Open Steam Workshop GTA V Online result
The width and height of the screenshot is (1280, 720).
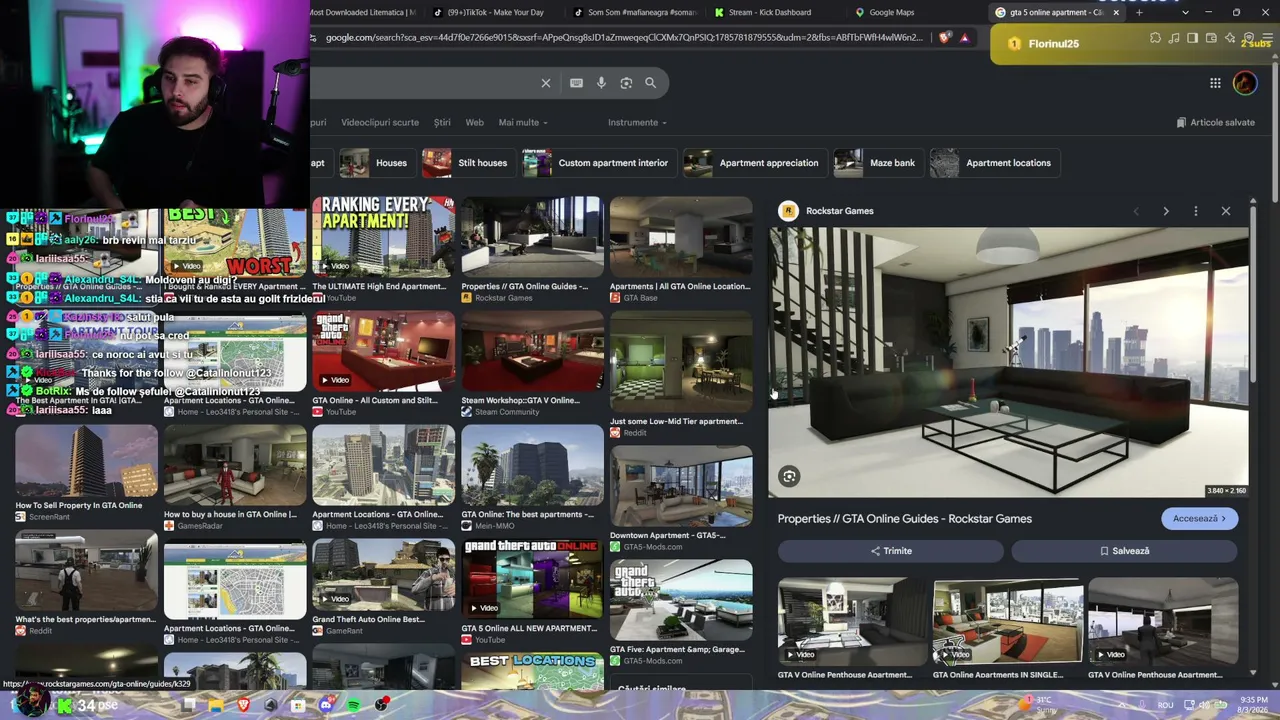pyautogui.click(x=532, y=351)
